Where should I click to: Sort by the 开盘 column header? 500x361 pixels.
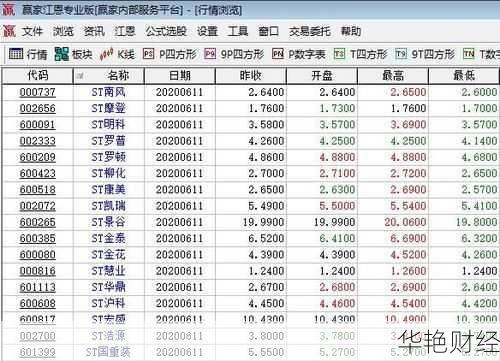coord(322,76)
